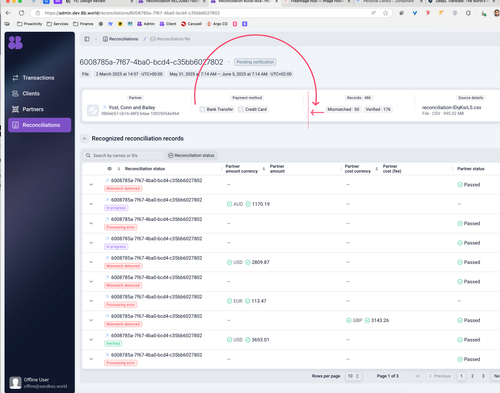This screenshot has width=500, height=393.
Task: Click the read-aloud icon in address bar
Action: (373, 13)
